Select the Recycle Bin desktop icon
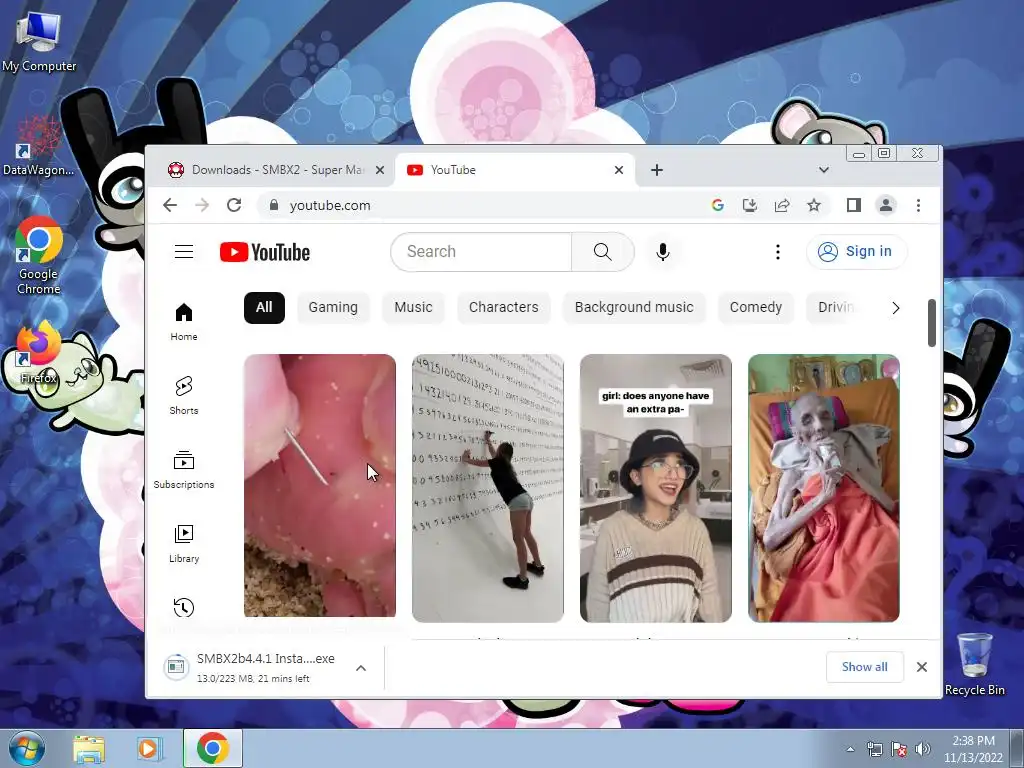Screen dimensions: 1024x768 pos(974,663)
